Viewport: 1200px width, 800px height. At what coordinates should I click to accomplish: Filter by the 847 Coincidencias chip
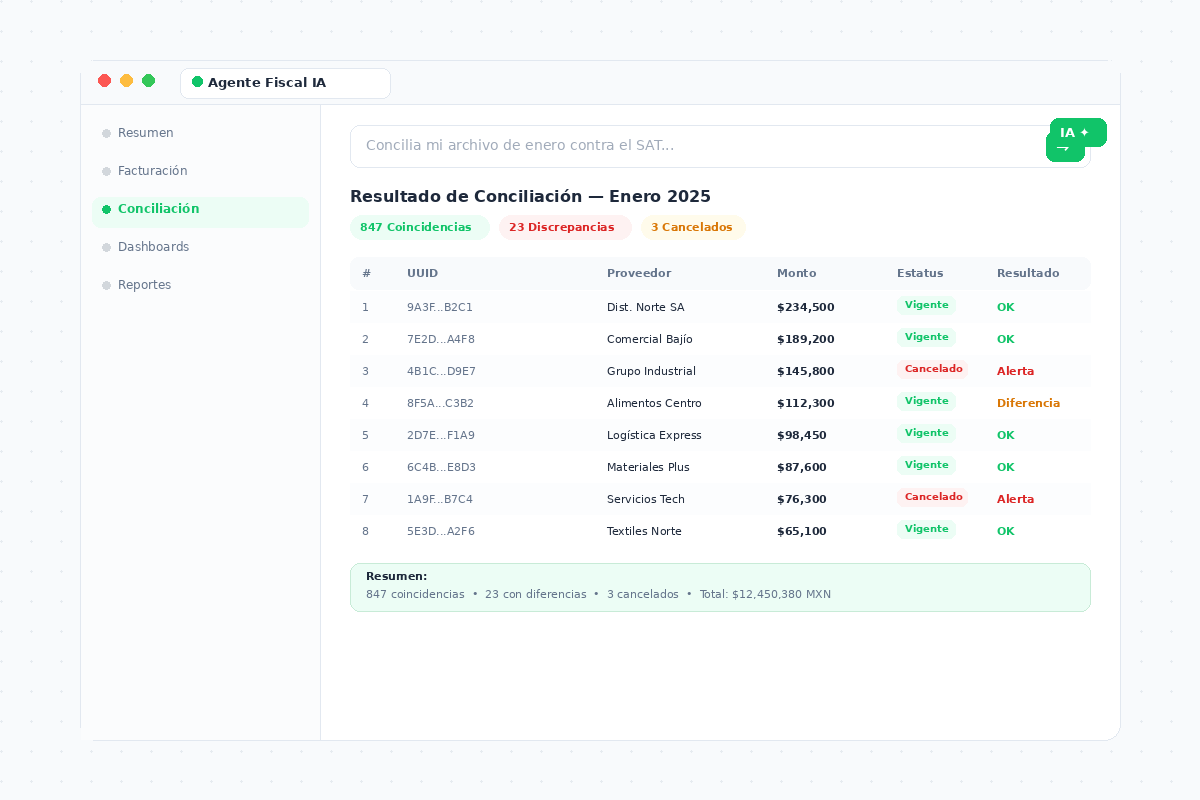pos(420,227)
